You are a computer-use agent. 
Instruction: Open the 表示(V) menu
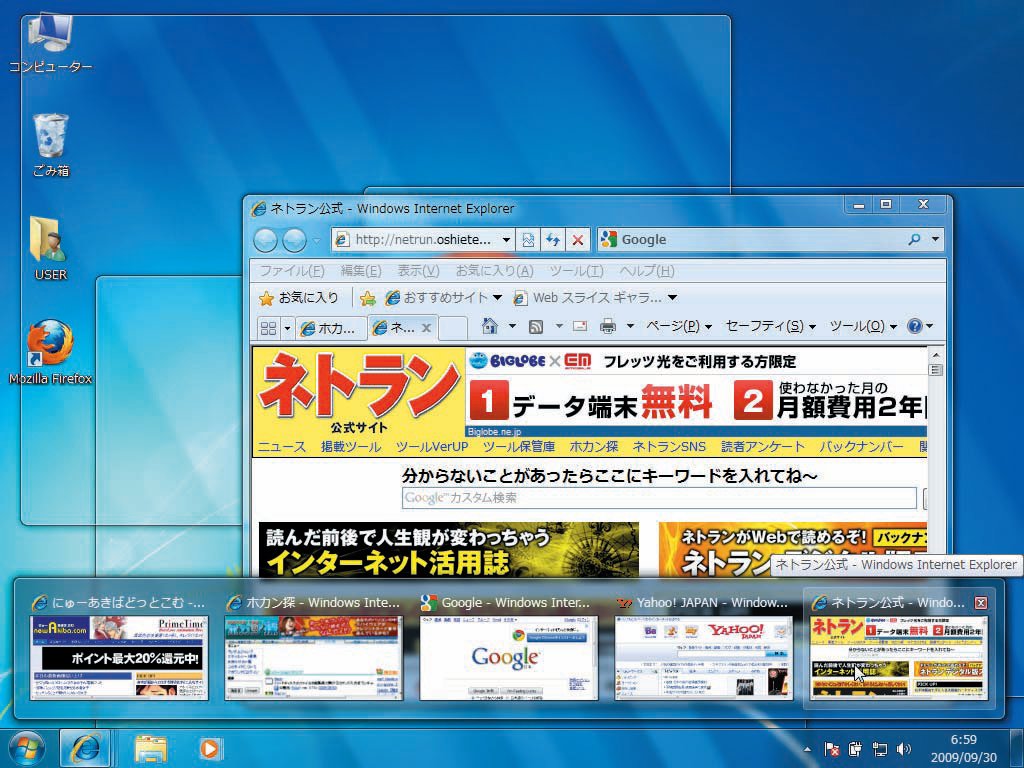point(419,270)
